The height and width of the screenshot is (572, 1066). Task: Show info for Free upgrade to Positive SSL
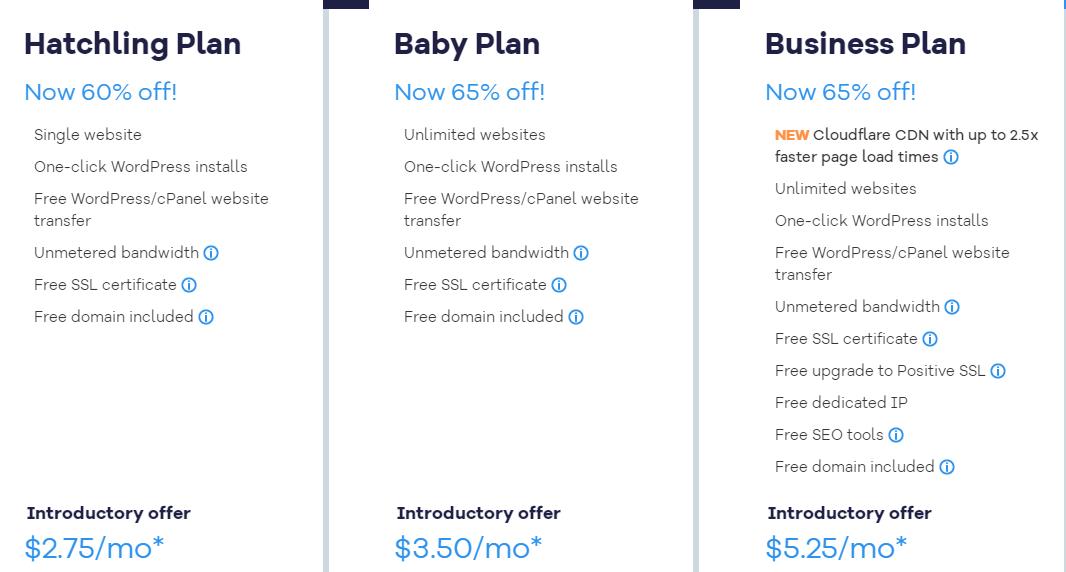click(x=998, y=371)
